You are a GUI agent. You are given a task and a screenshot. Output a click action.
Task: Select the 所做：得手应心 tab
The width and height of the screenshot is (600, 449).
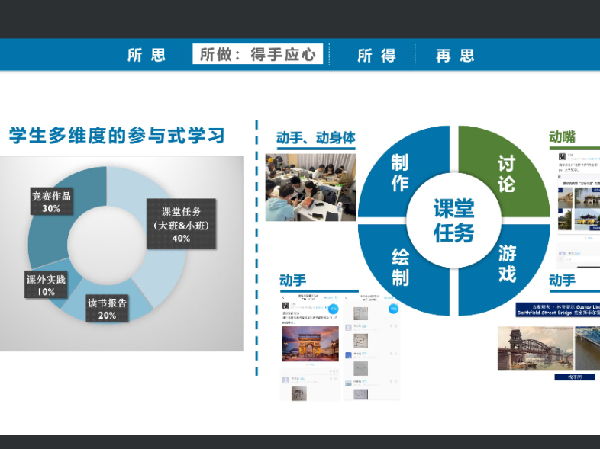(x=259, y=55)
